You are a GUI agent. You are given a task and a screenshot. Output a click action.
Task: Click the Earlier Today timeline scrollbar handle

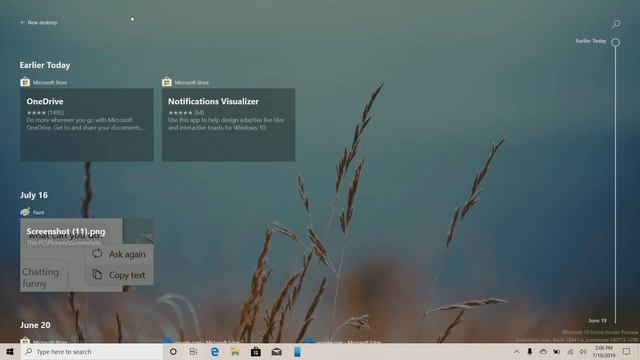(616, 42)
